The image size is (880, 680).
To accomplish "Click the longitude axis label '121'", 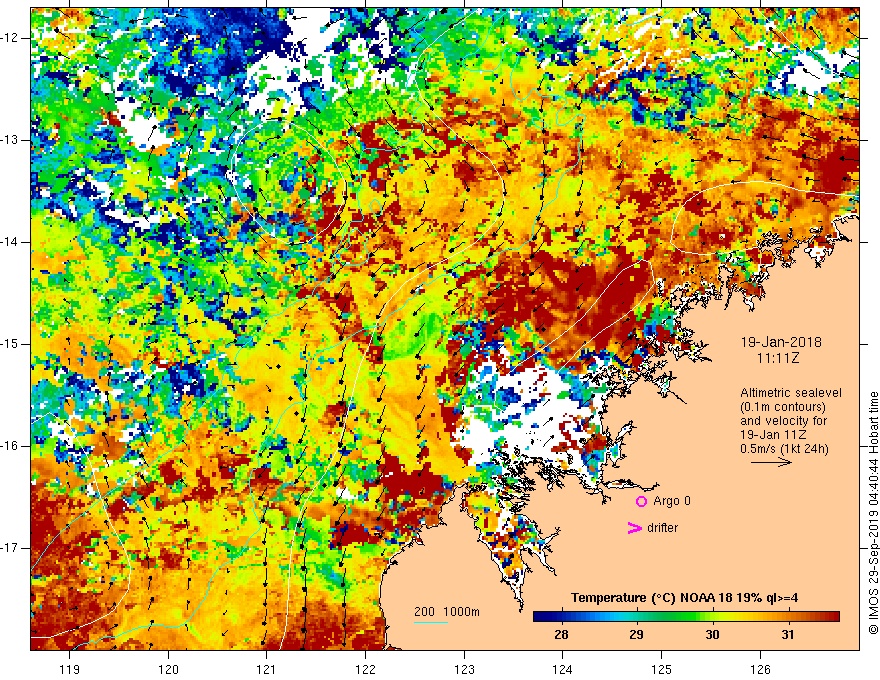I will (267, 669).
